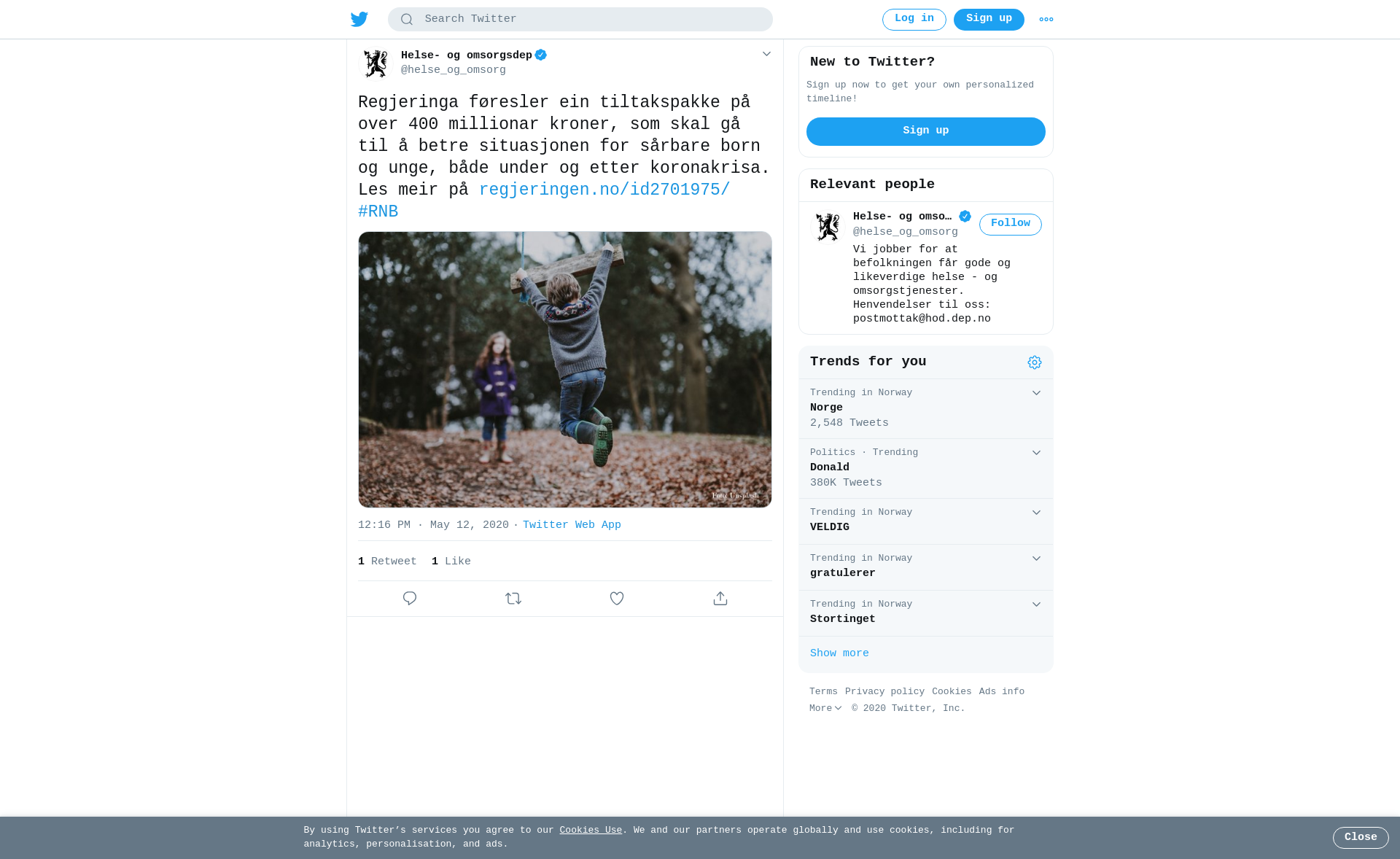
Task: Follow Helse- og omsorgsdep account
Action: (x=1011, y=224)
